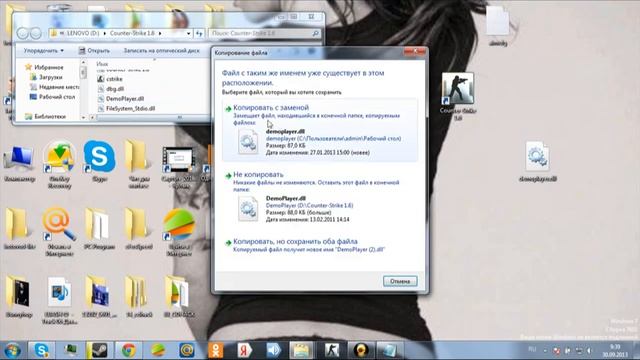Click the audio file desktop icon
This screenshot has width=640, height=360.
tap(60, 300)
